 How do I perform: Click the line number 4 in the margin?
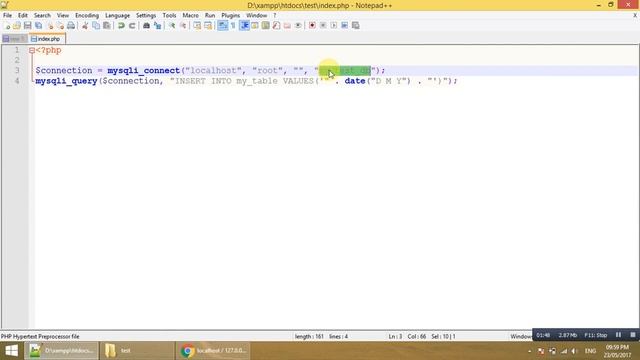coord(17,81)
